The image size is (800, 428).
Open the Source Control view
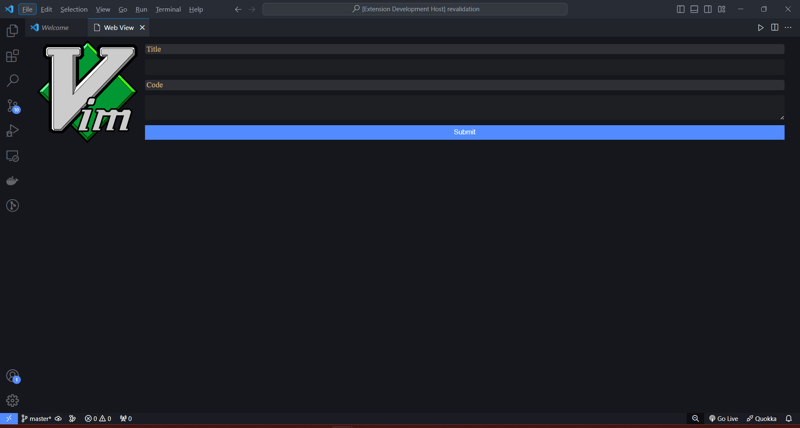click(x=12, y=106)
